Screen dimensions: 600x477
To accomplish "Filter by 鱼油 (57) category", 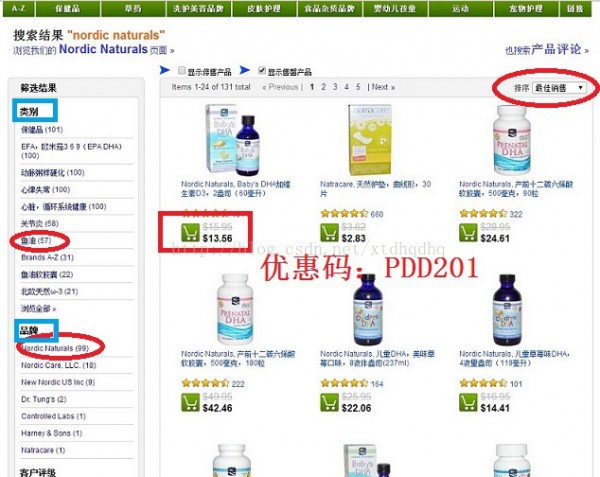I will point(36,241).
